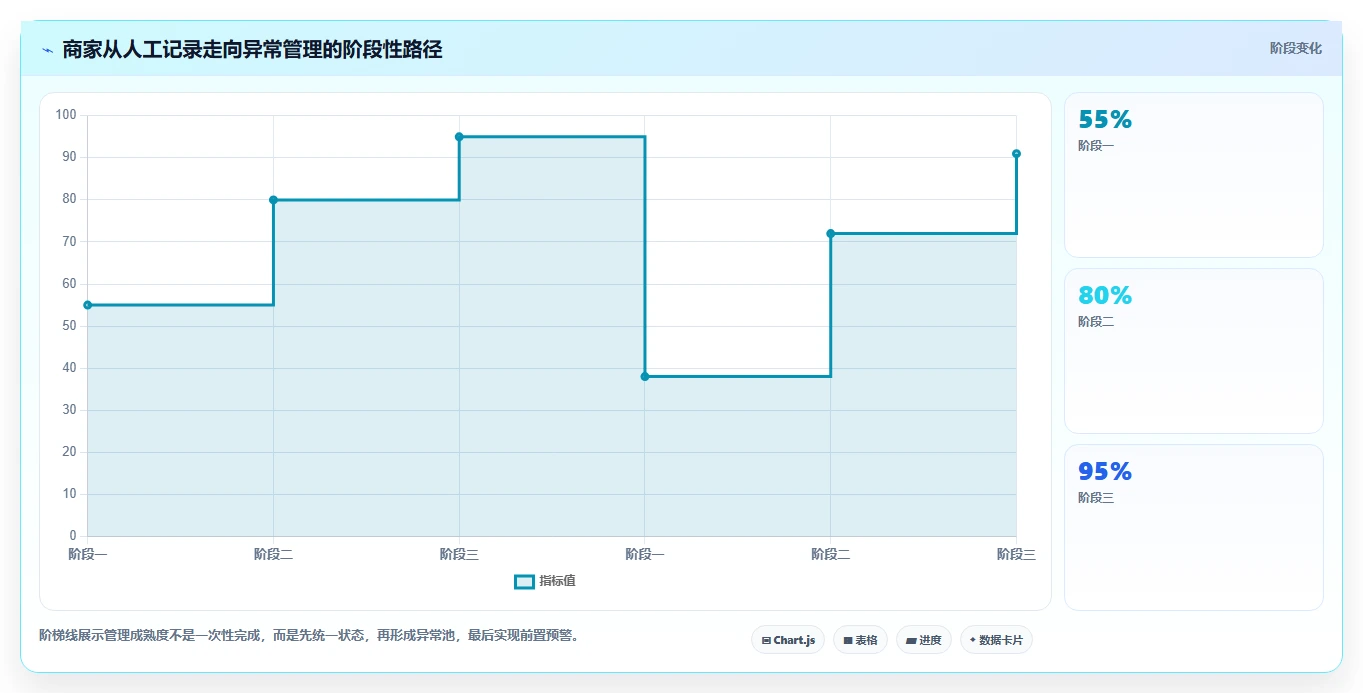Click the data point at value 72
Image resolution: width=1363 pixels, height=693 pixels.
pos(830,233)
